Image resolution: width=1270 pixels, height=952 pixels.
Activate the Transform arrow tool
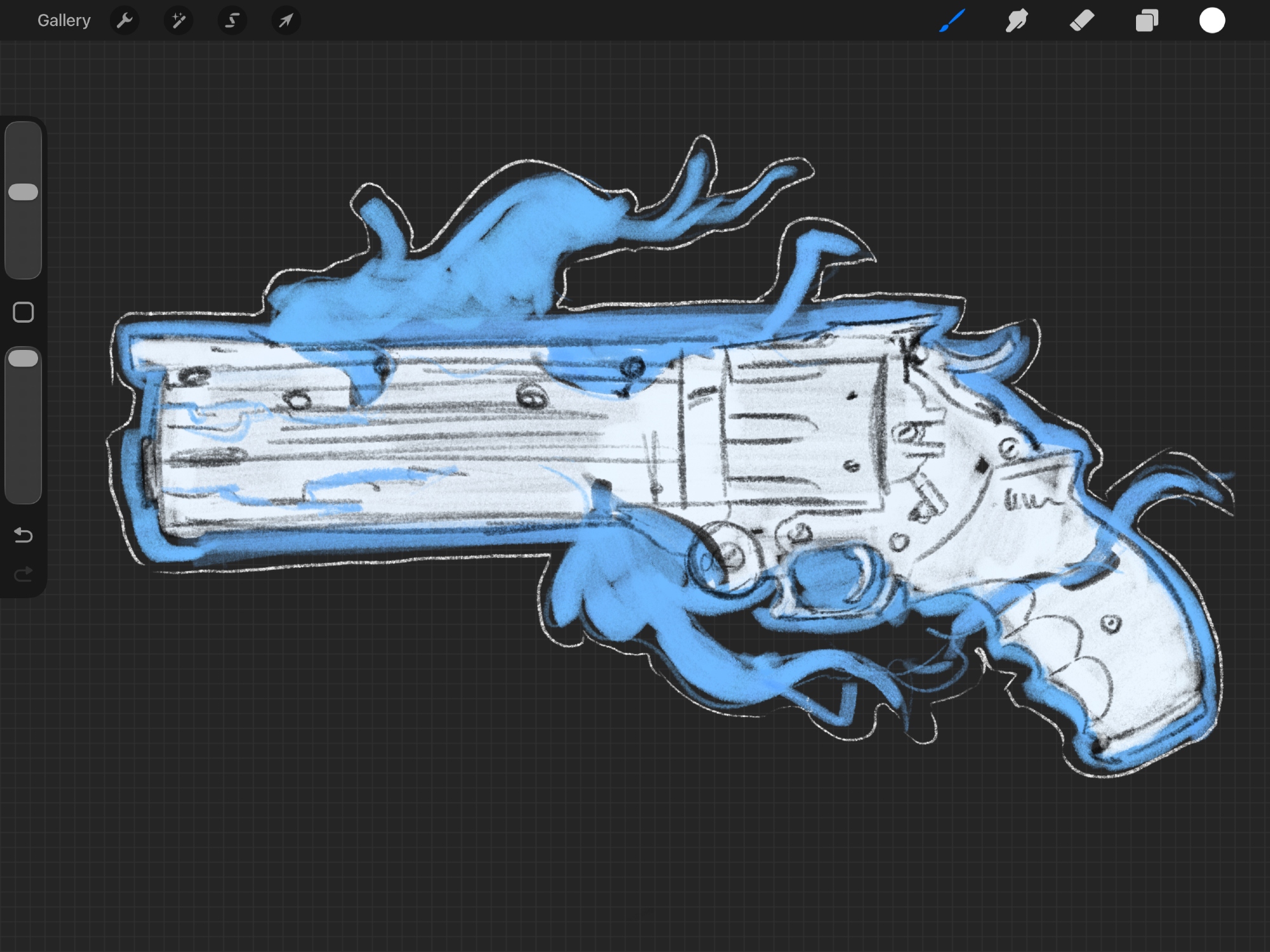pyautogui.click(x=286, y=20)
